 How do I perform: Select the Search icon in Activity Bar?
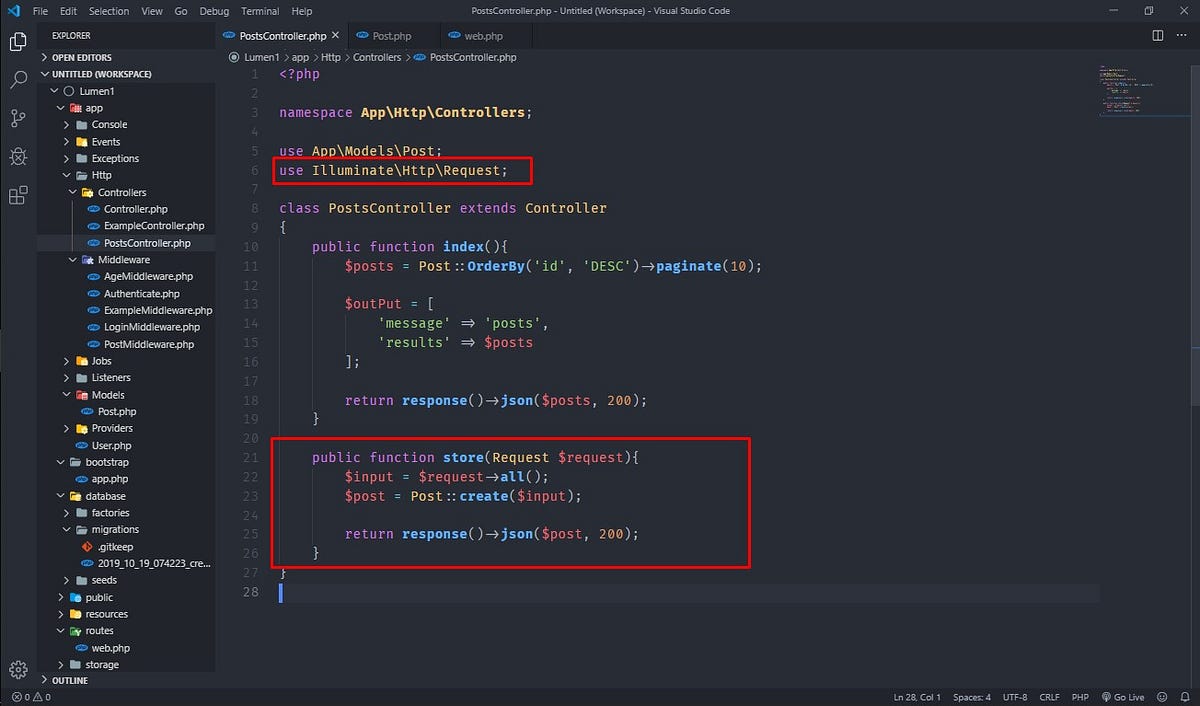point(18,80)
